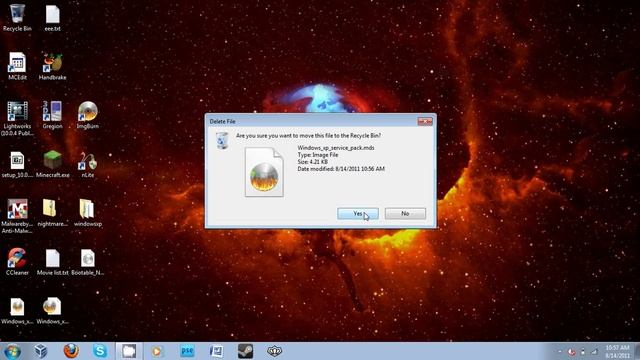Select the CCleaner desktop shortcut
The height and width of the screenshot is (360, 640).
(x=17, y=262)
